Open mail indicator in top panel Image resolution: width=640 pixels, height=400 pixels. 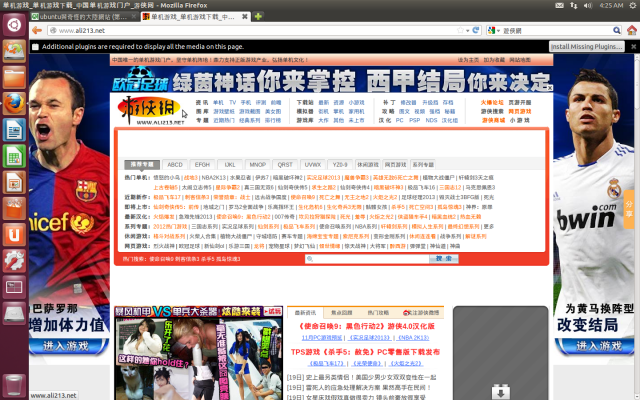[559, 5]
